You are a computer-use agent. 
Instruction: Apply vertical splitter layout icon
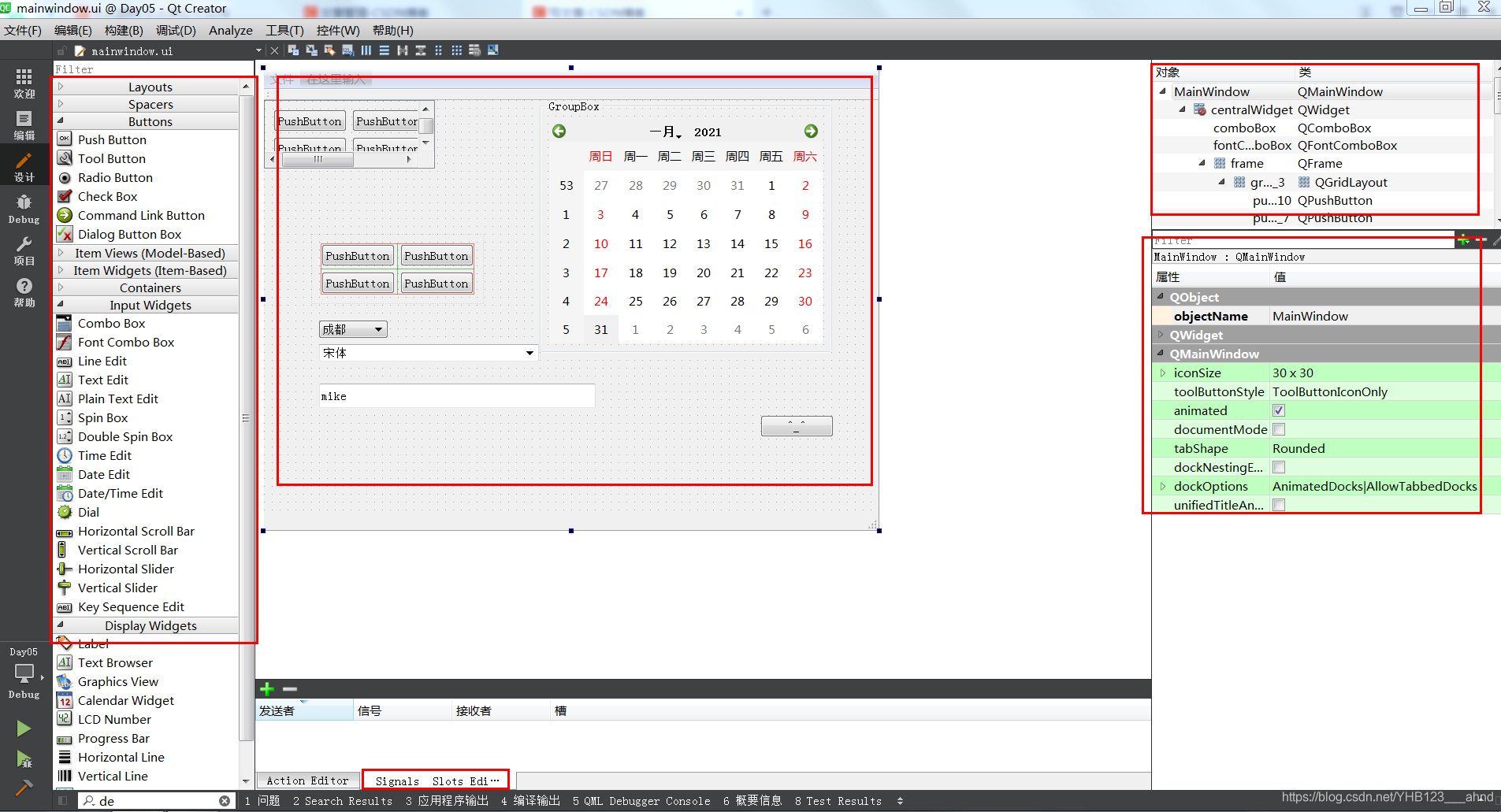click(x=421, y=50)
